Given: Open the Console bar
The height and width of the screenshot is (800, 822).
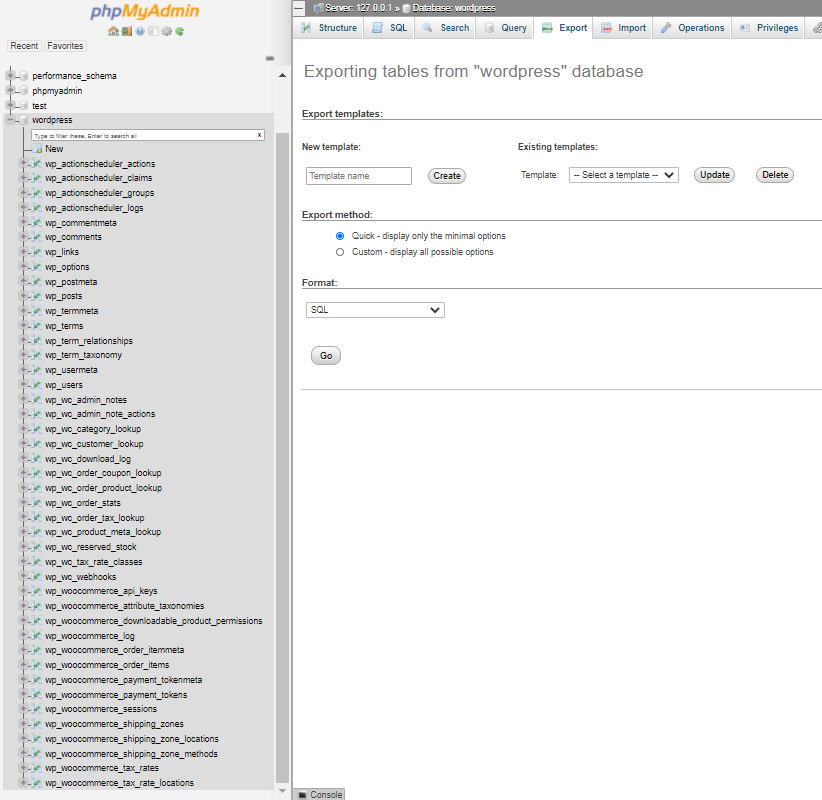Looking at the screenshot, I should coord(320,794).
